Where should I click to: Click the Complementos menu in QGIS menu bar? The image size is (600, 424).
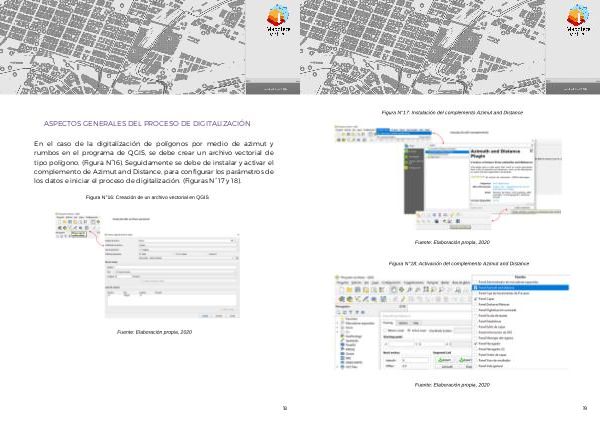[x=410, y=283]
